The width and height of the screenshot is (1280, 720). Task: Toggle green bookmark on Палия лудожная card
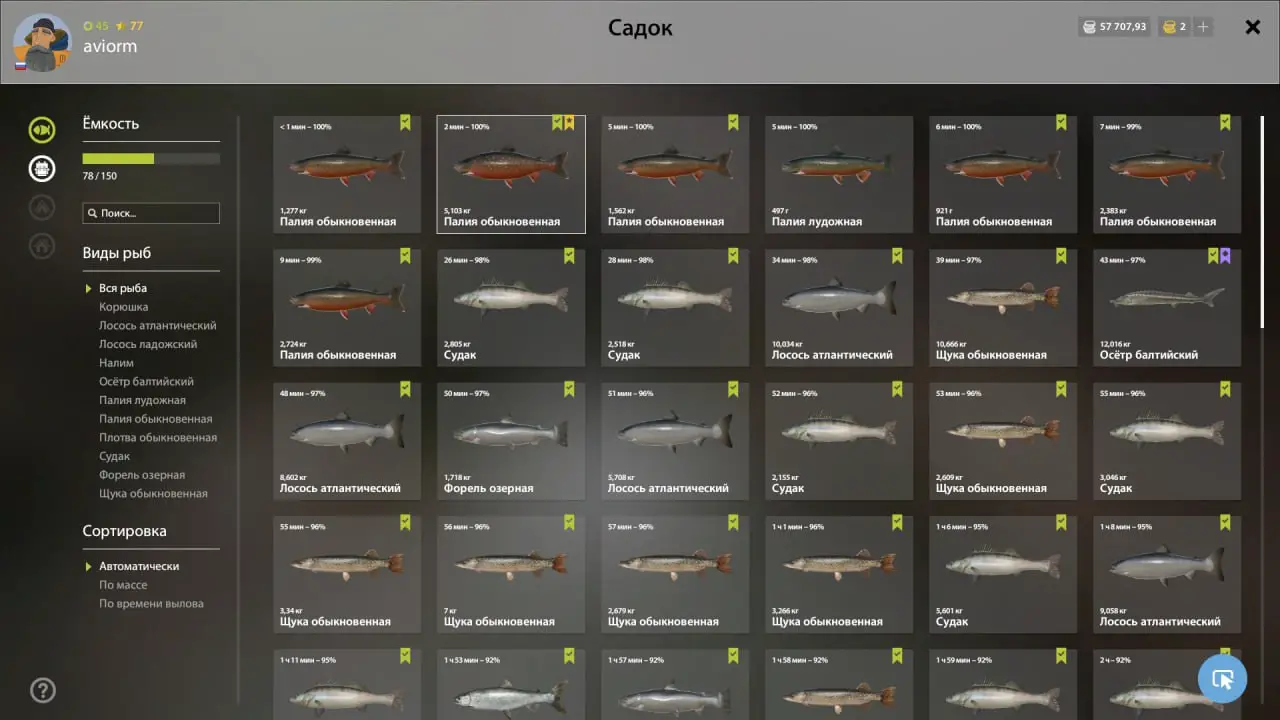point(897,123)
